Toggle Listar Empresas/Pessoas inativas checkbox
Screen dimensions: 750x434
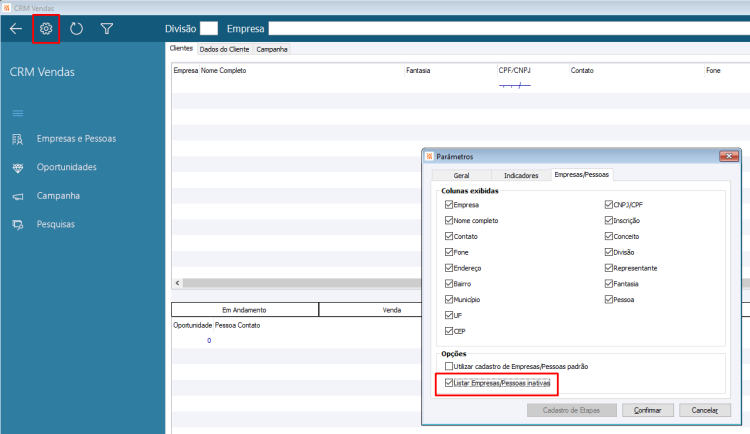[x=449, y=383]
